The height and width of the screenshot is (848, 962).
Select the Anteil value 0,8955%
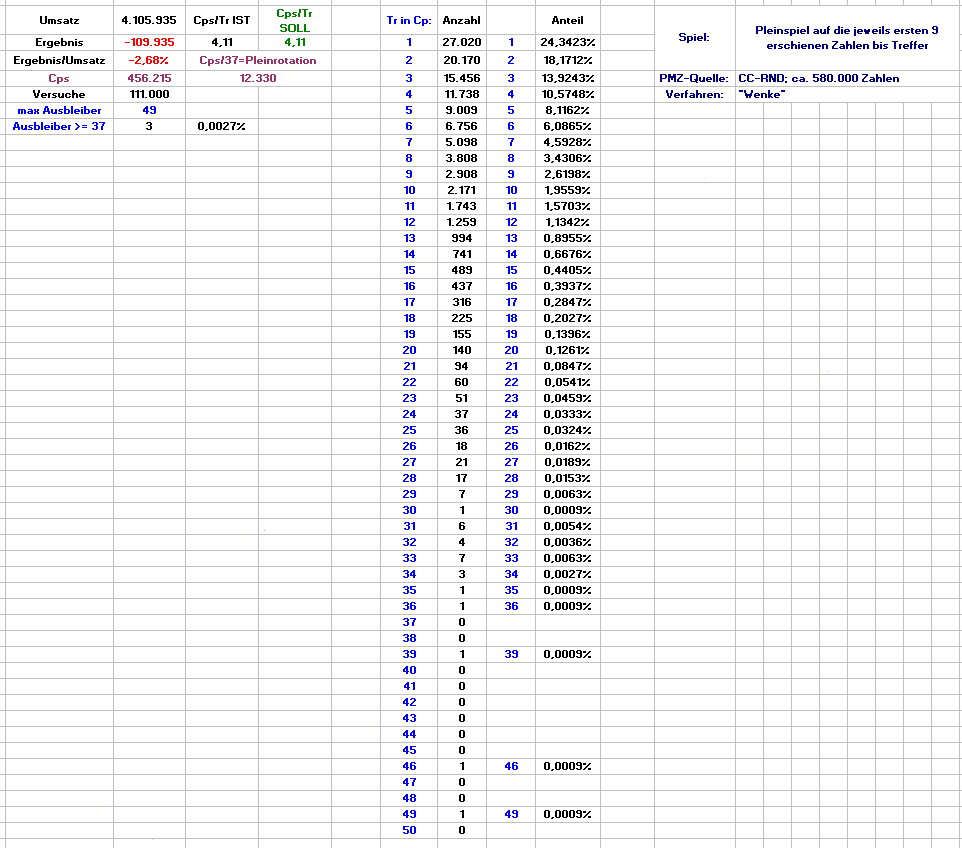[568, 238]
